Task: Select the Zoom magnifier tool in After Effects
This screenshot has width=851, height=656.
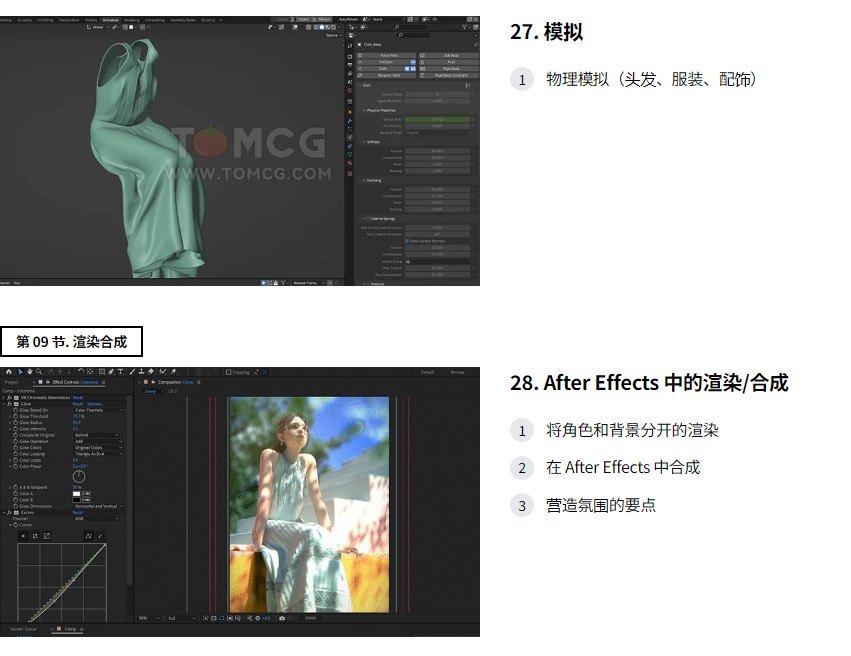Action: 39,372
